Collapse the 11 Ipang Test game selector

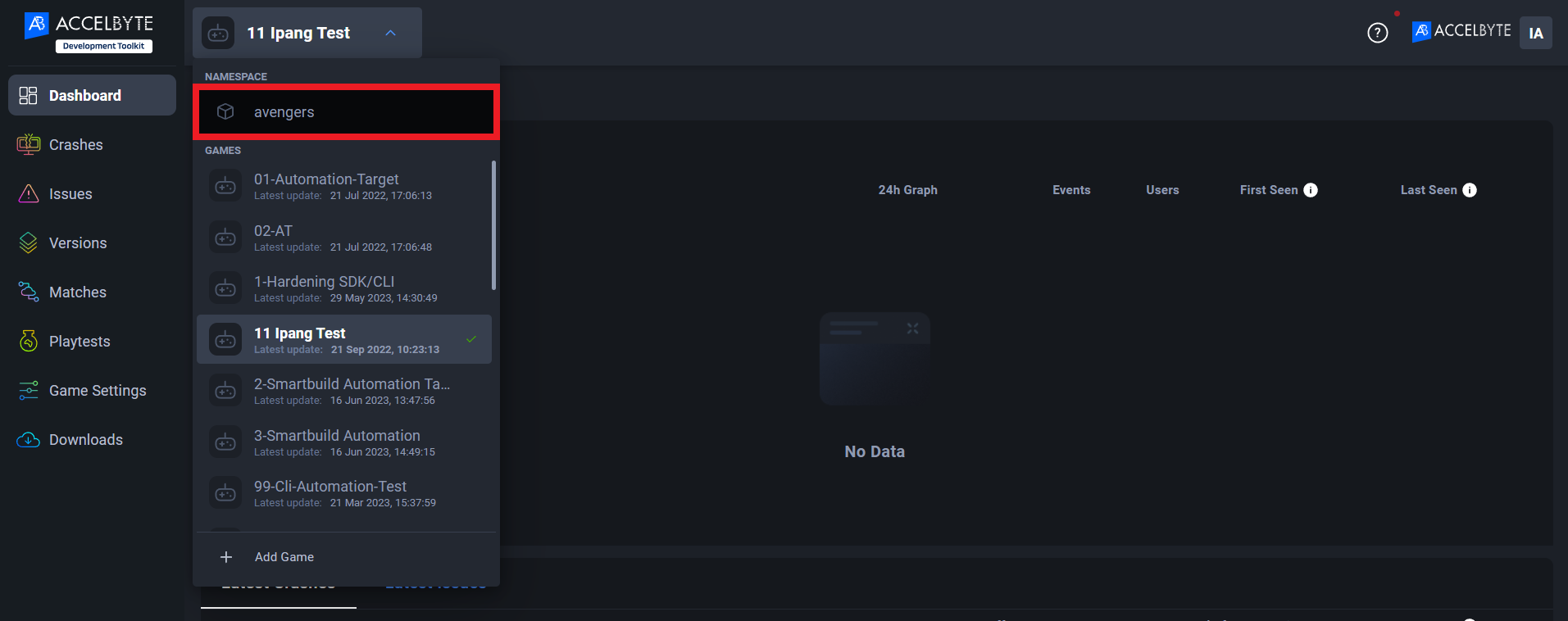[x=307, y=33]
